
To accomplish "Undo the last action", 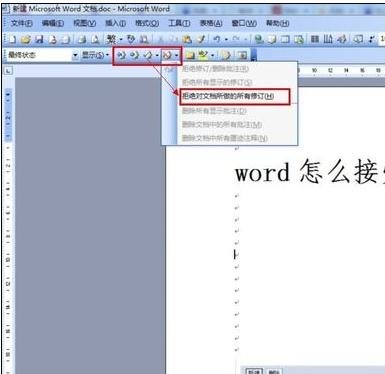I will tap(217, 40).
